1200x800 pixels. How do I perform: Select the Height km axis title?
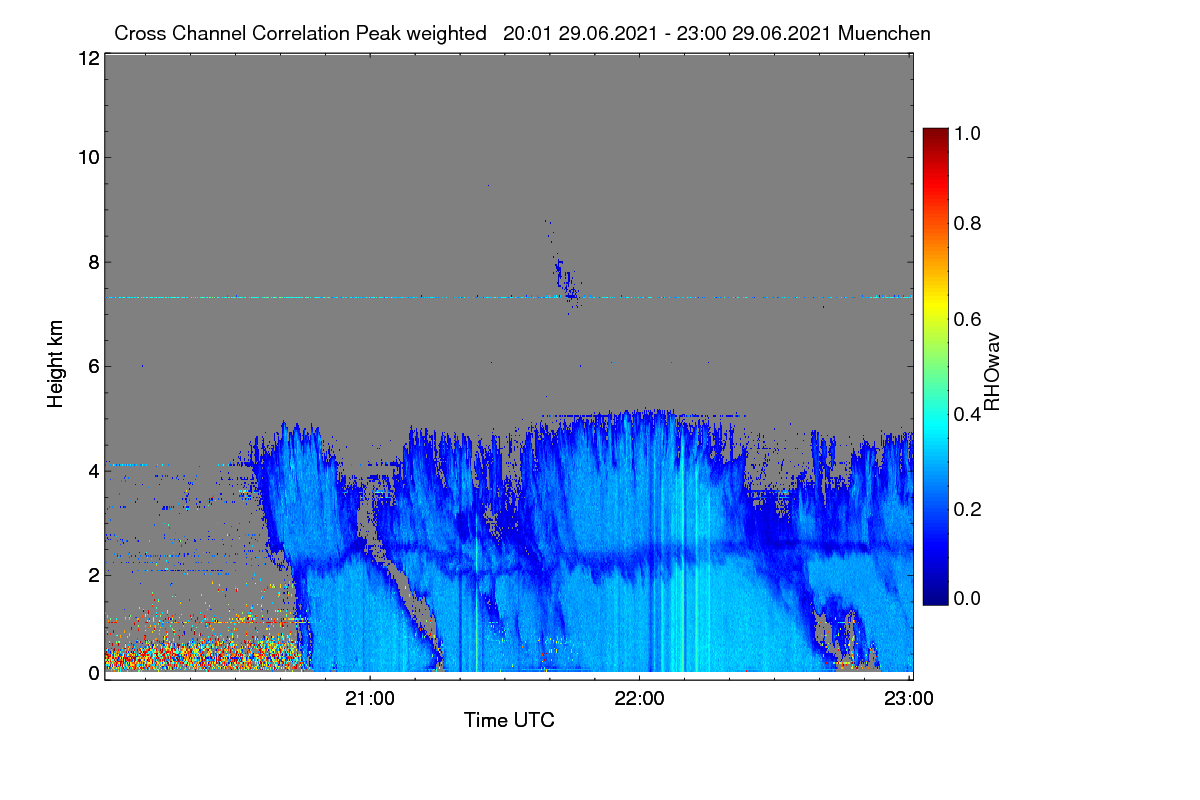tap(55, 363)
